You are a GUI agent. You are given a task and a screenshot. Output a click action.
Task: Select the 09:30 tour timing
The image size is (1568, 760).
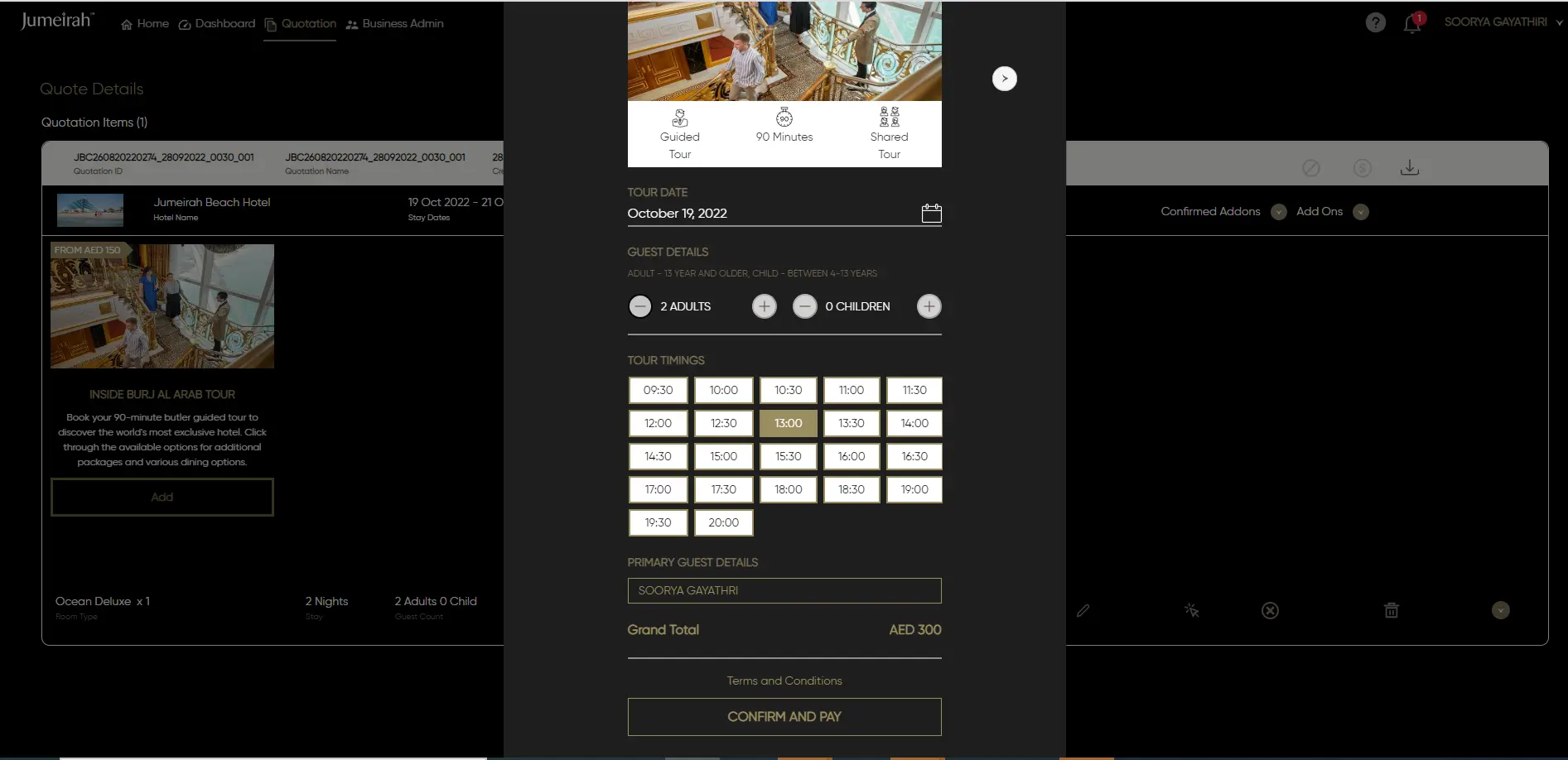(x=659, y=390)
